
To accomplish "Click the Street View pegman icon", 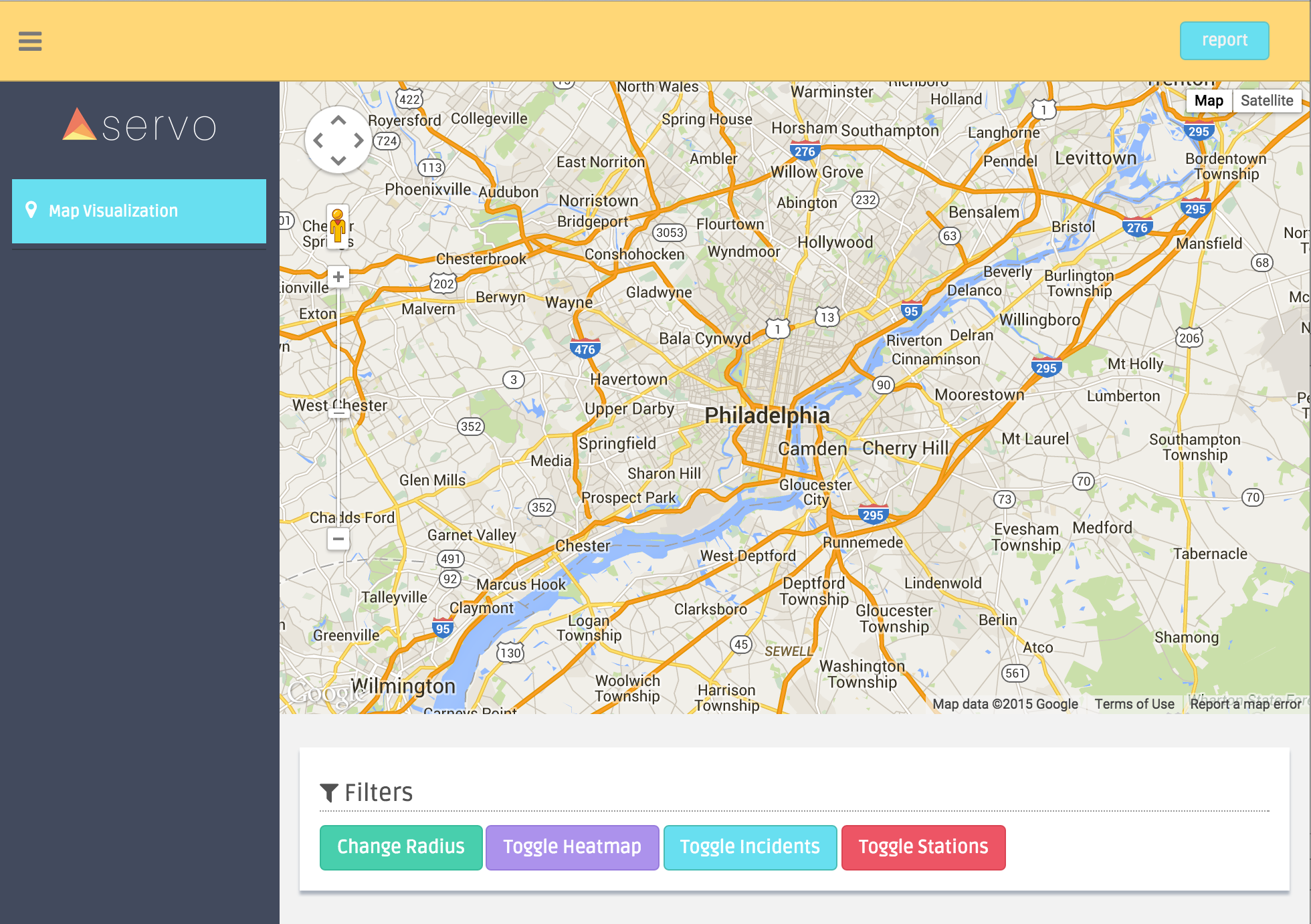I will point(338,225).
